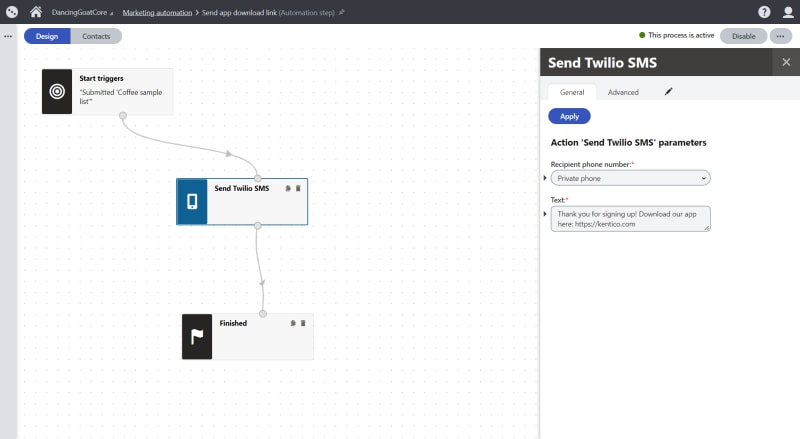Image resolution: width=800 pixels, height=439 pixels.
Task: Click the Disable process button
Action: 743,36
